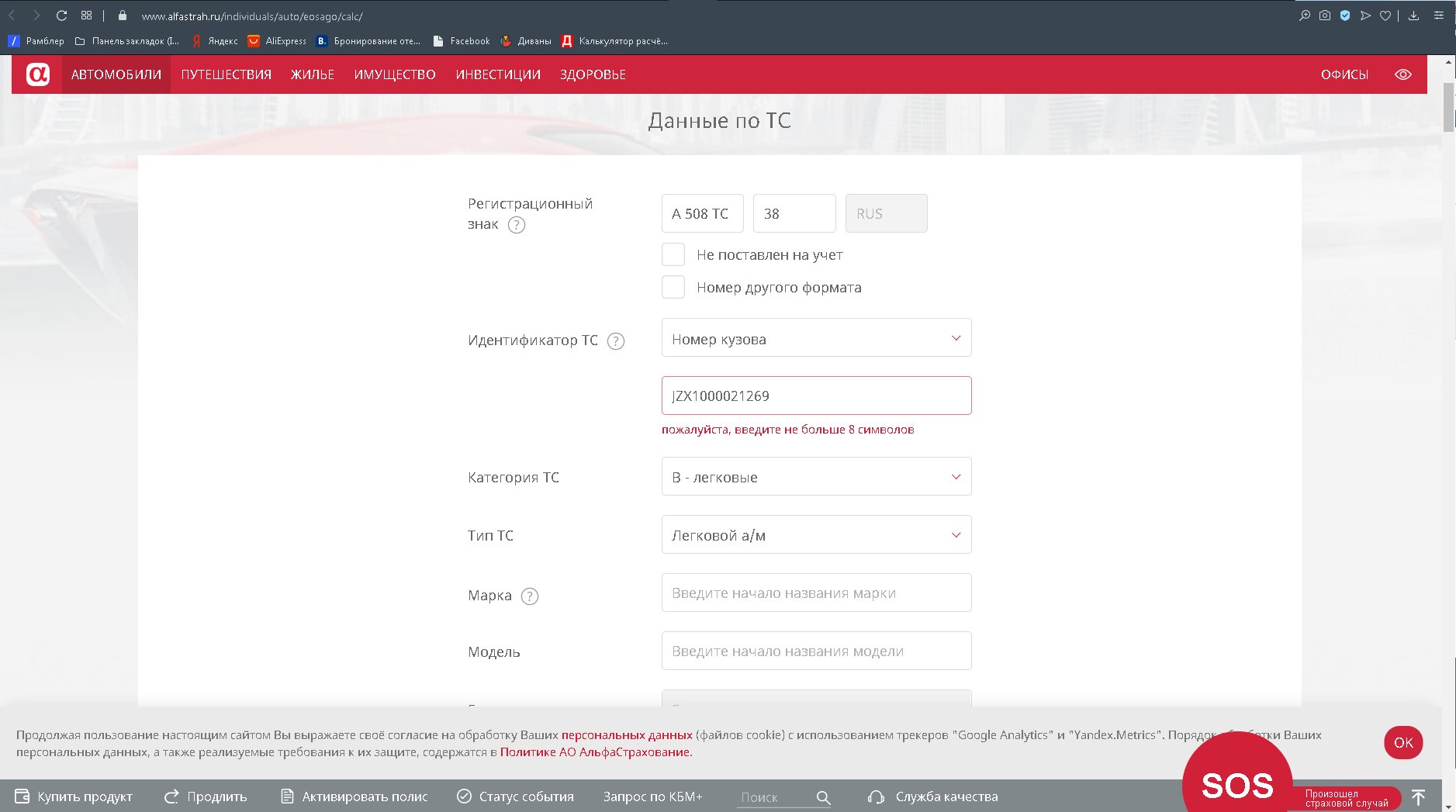
Task: Open the ПУТЕШЕСТВИЯ menu
Action: [226, 74]
